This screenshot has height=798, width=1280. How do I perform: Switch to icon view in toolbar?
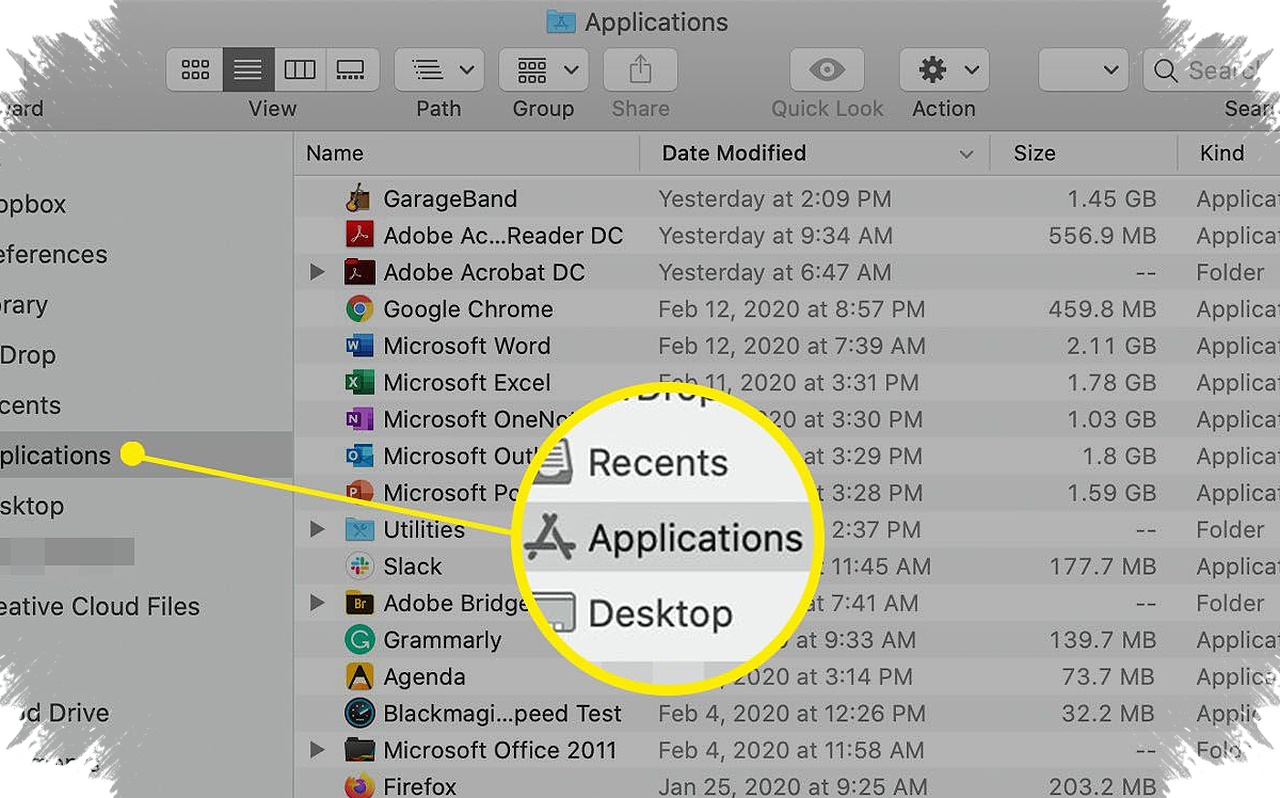(195, 70)
